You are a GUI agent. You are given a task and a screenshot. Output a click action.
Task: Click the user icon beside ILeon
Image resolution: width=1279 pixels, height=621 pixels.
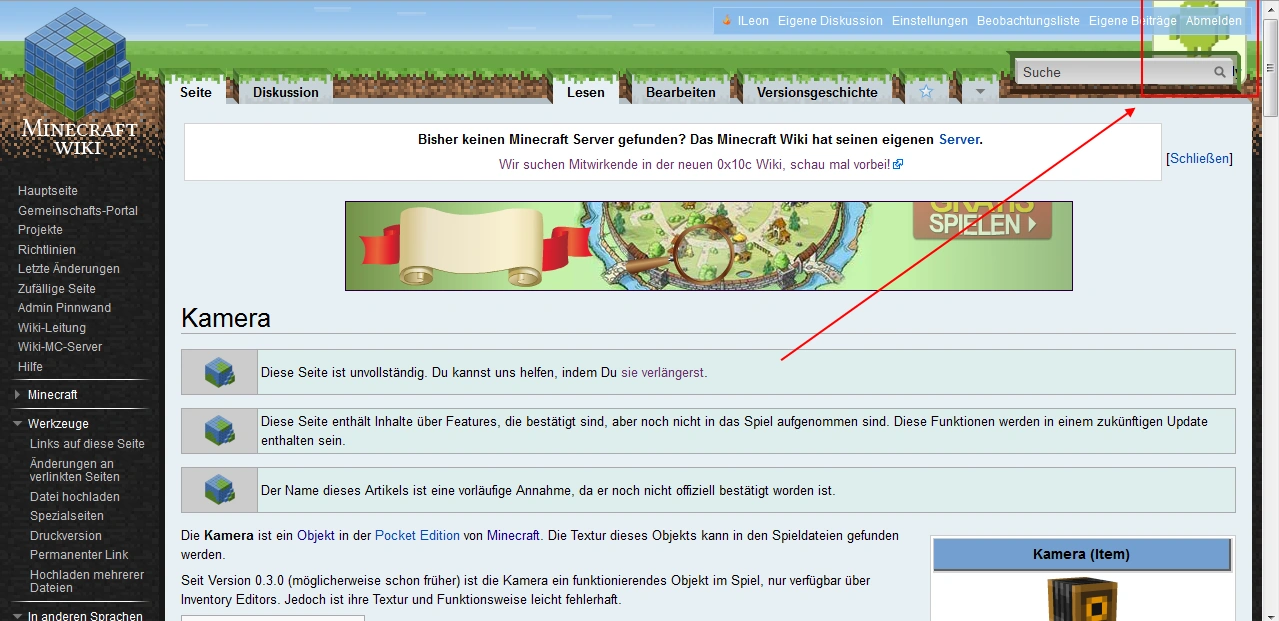click(x=727, y=21)
